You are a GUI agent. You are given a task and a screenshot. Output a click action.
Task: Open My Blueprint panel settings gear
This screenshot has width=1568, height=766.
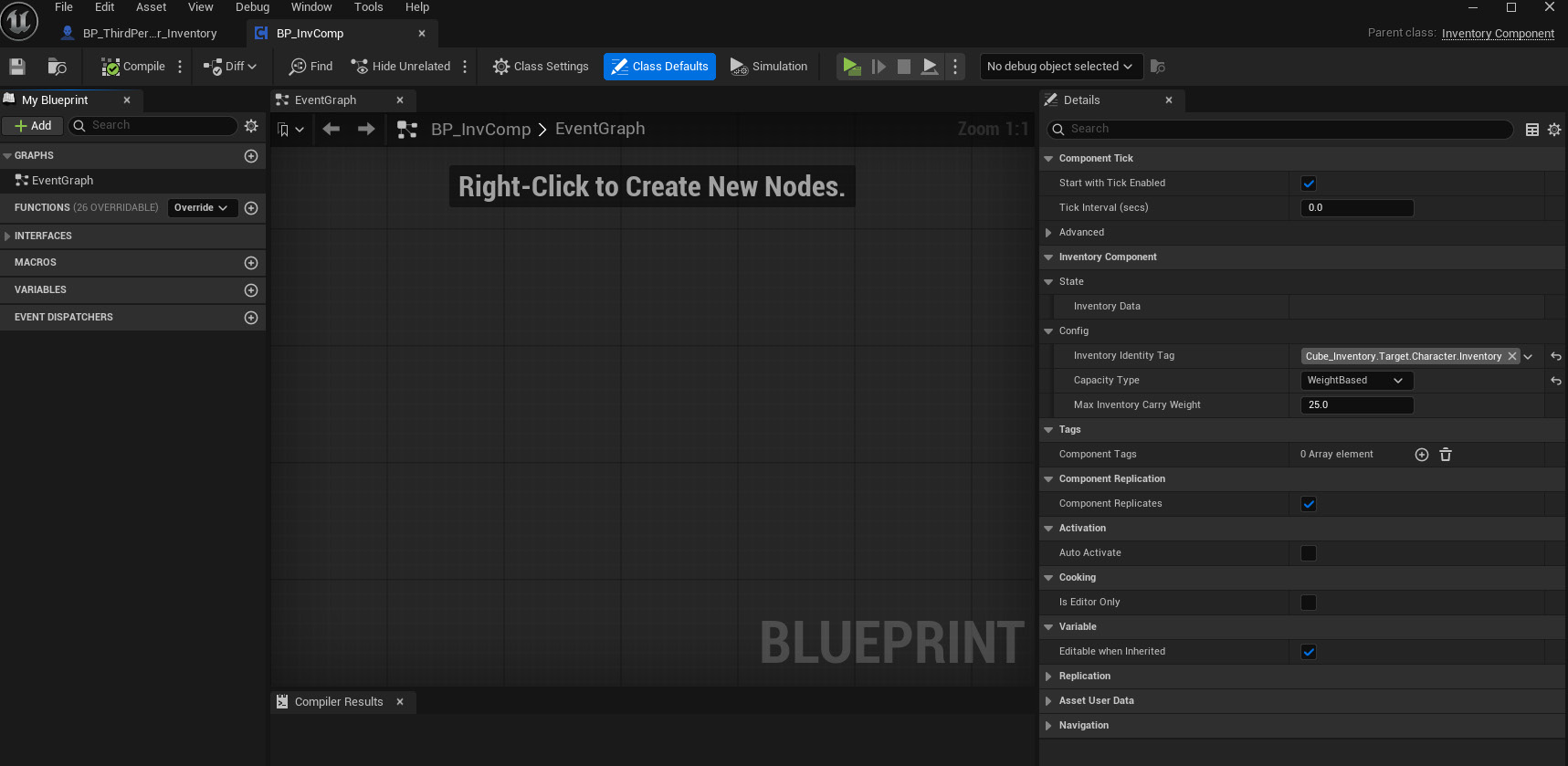pyautogui.click(x=251, y=126)
